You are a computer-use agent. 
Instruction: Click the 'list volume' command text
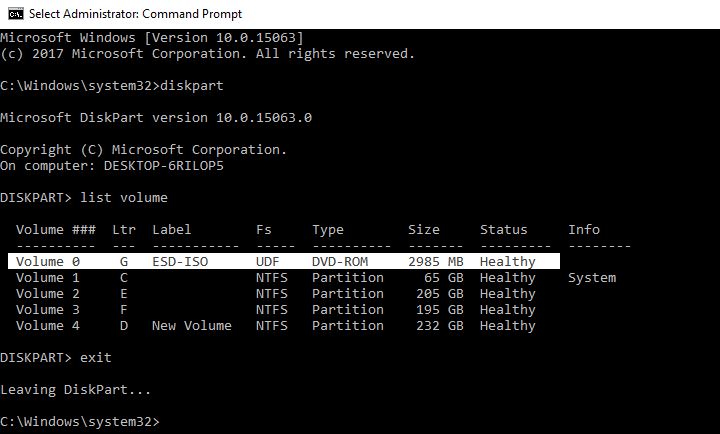[x=124, y=197]
